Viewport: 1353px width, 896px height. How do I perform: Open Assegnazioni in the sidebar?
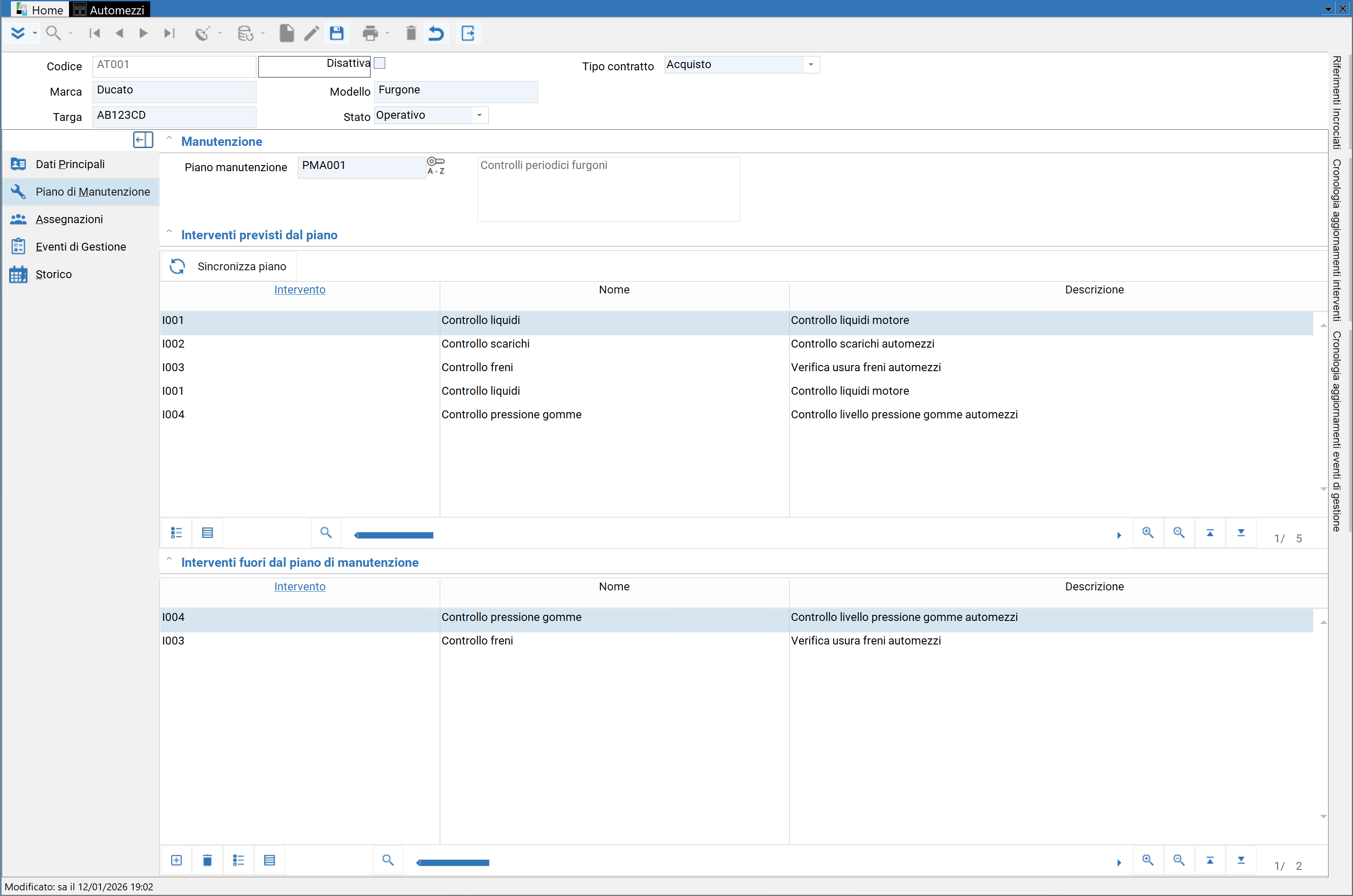(x=81, y=219)
